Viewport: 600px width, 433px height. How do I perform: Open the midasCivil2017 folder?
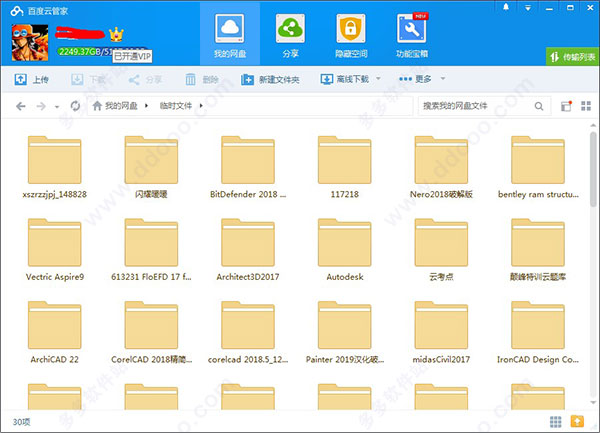coord(441,332)
